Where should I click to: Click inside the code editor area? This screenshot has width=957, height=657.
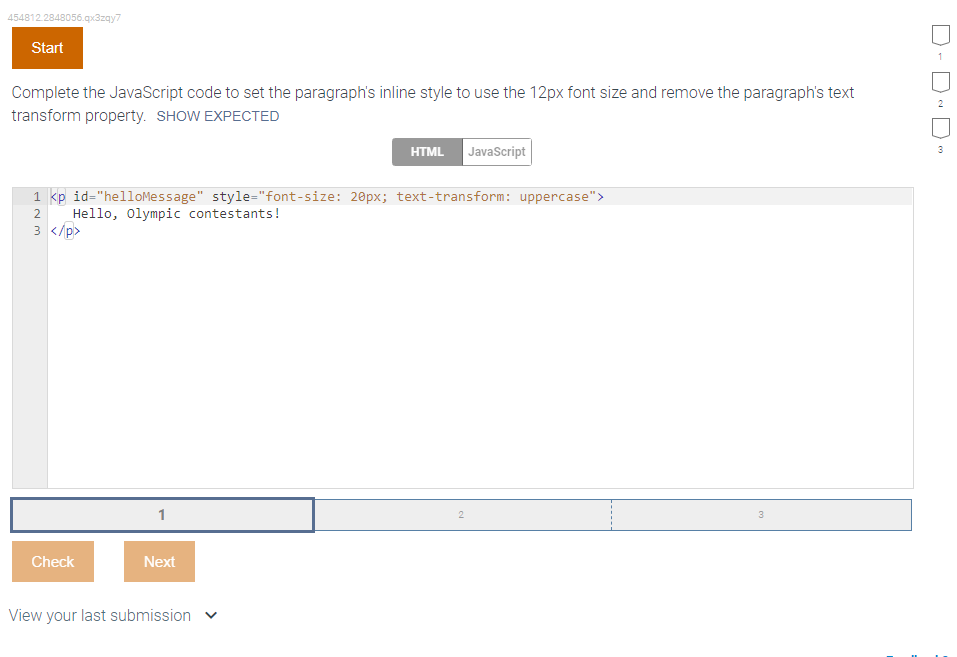(x=450, y=350)
